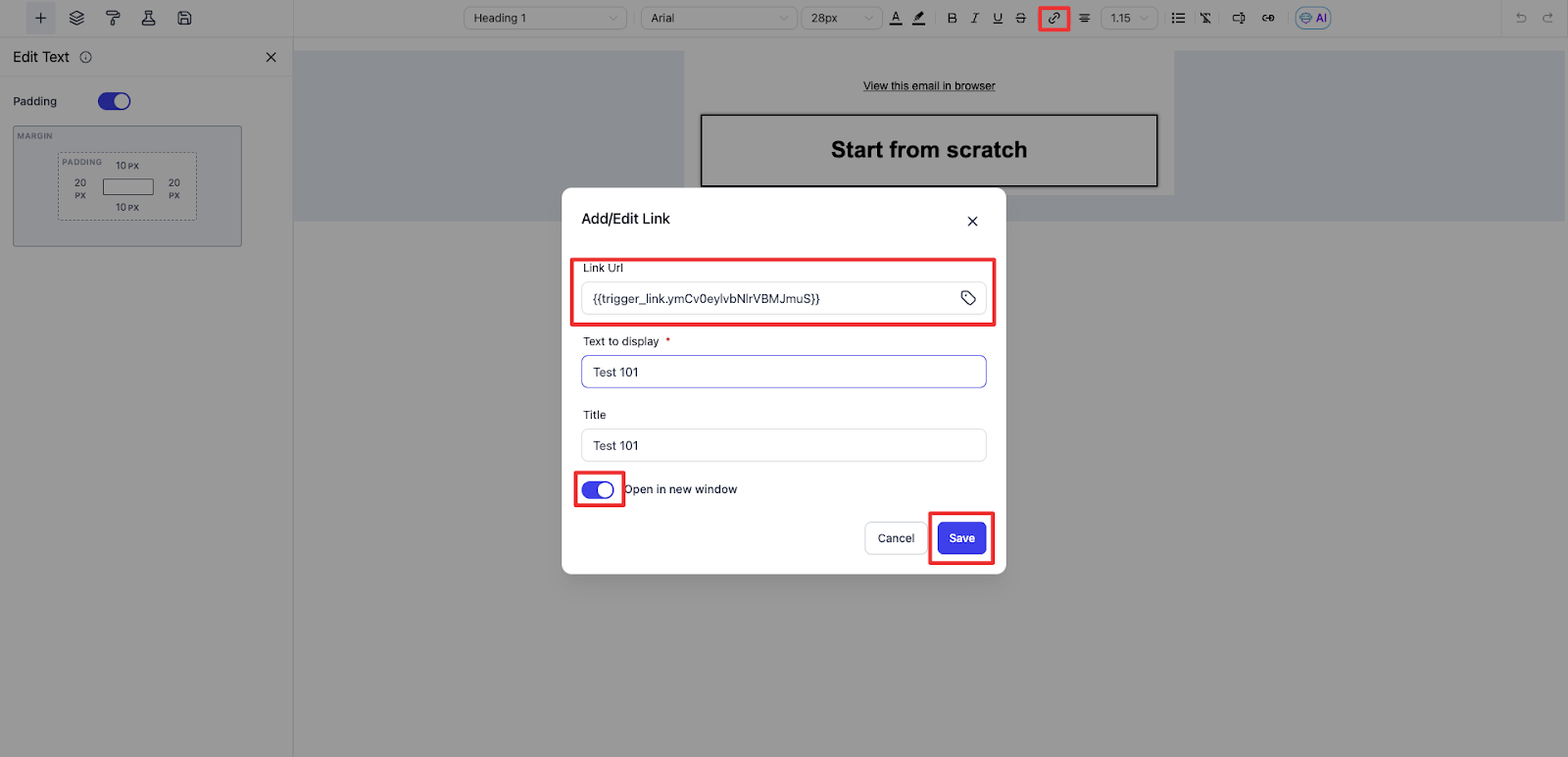Click the tag icon in Link Url field
This screenshot has width=1568, height=757.
968,298
